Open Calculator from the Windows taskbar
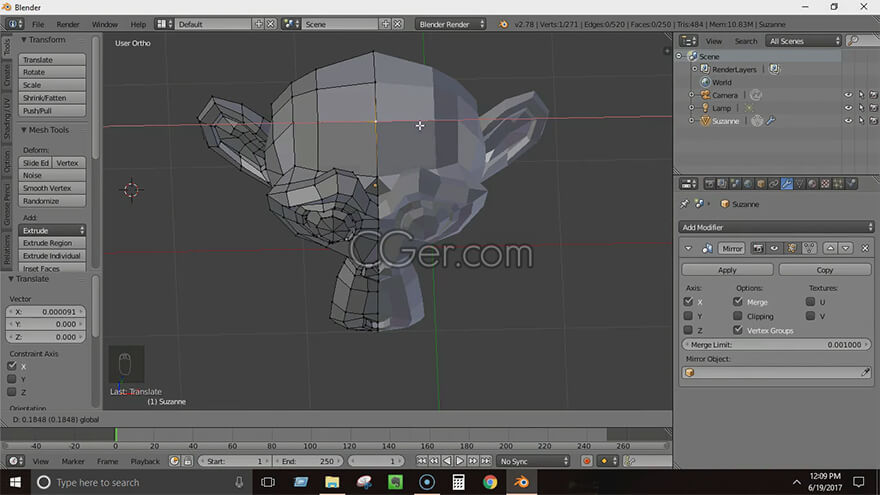 click(x=459, y=482)
